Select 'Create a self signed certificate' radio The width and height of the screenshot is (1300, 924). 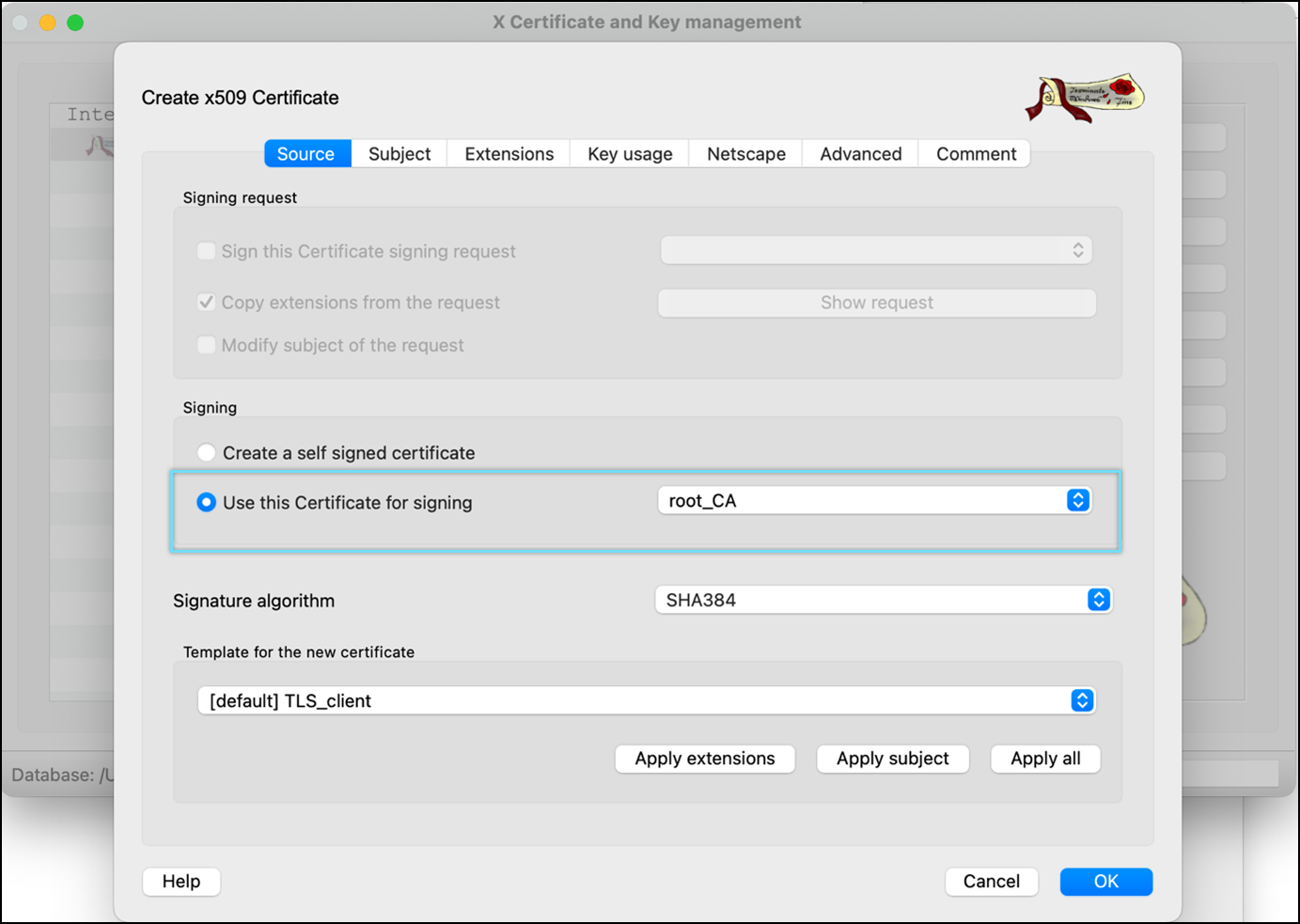click(207, 453)
